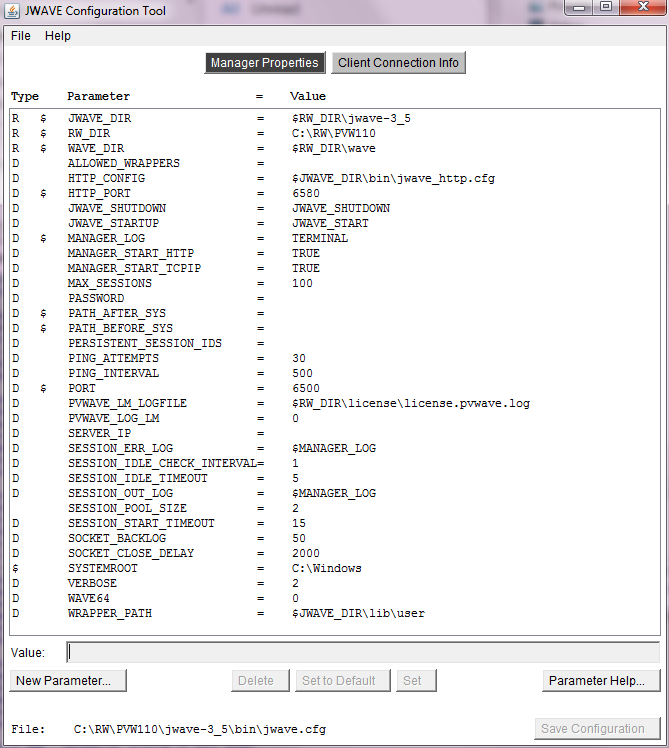This screenshot has width=669, height=748.
Task: Select the VERBOSE parameter line
Action: click(92, 583)
